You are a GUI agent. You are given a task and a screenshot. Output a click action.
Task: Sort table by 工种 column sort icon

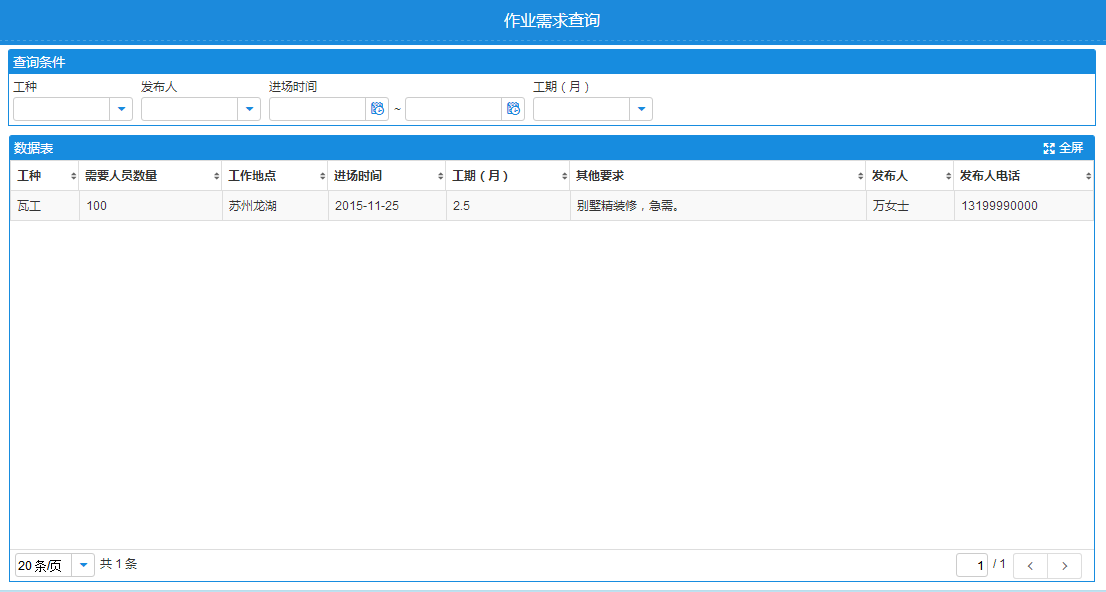[74, 176]
